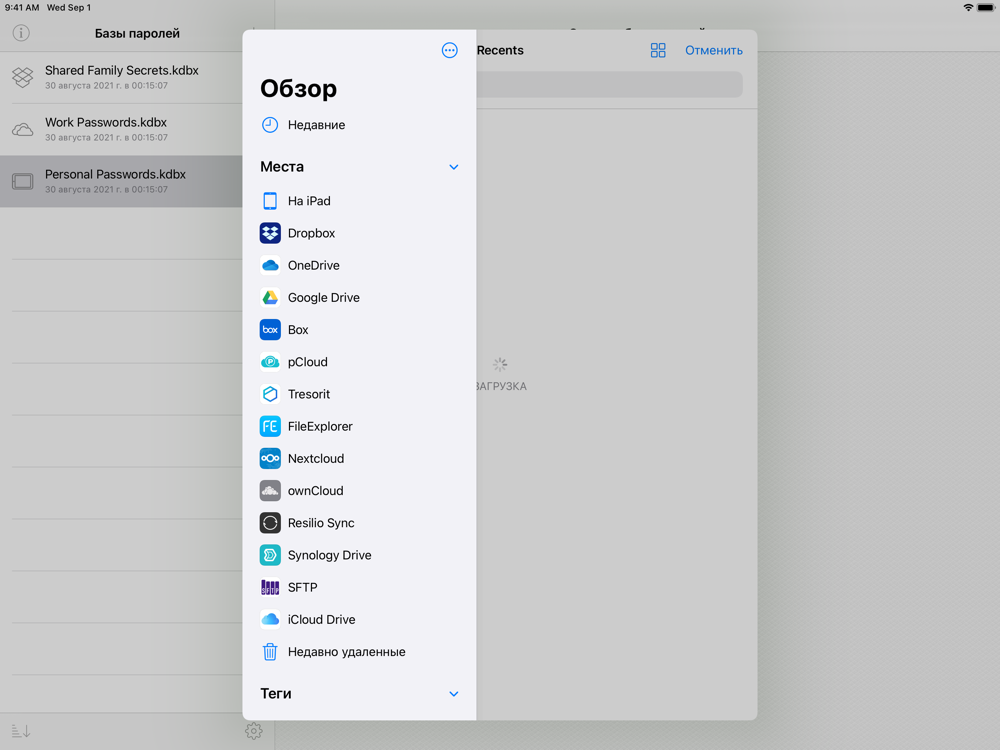Click Dropbox icon of Shared Family Secrets
Screen dimensions: 1000x750
22,77
